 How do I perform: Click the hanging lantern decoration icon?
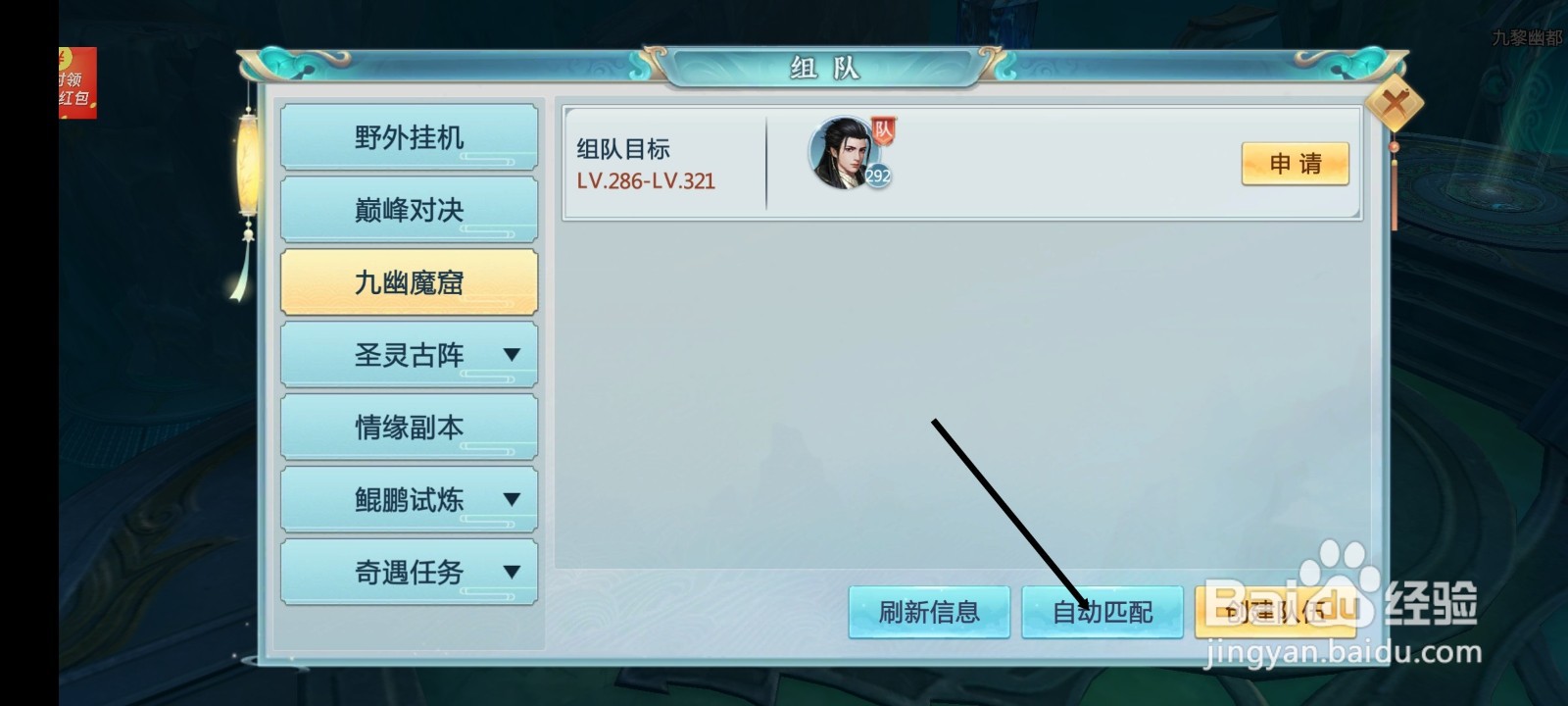click(247, 186)
